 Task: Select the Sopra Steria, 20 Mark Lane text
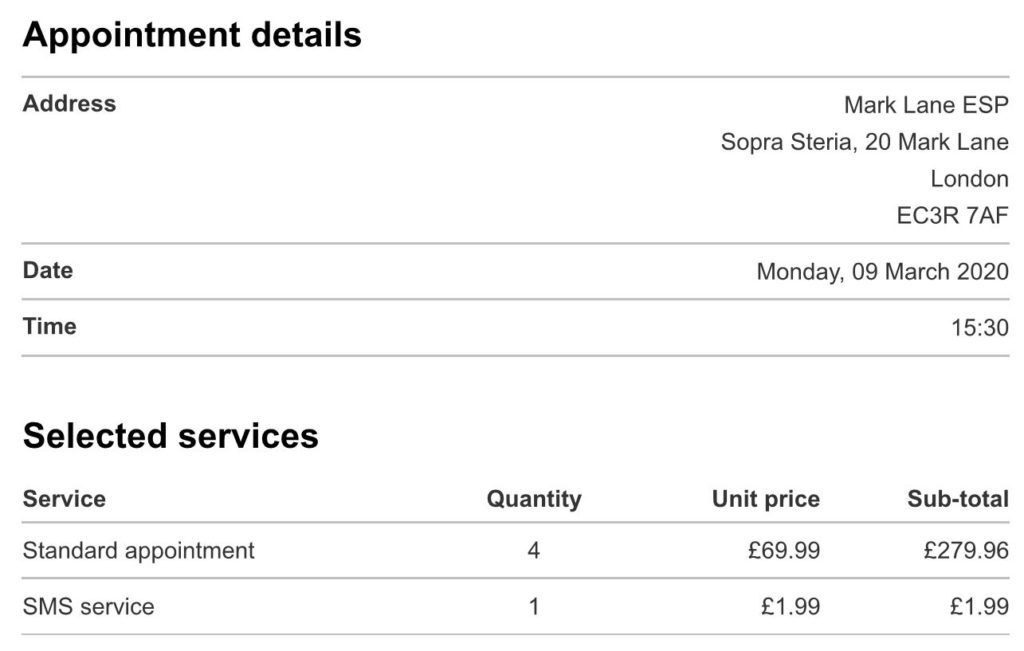(865, 142)
